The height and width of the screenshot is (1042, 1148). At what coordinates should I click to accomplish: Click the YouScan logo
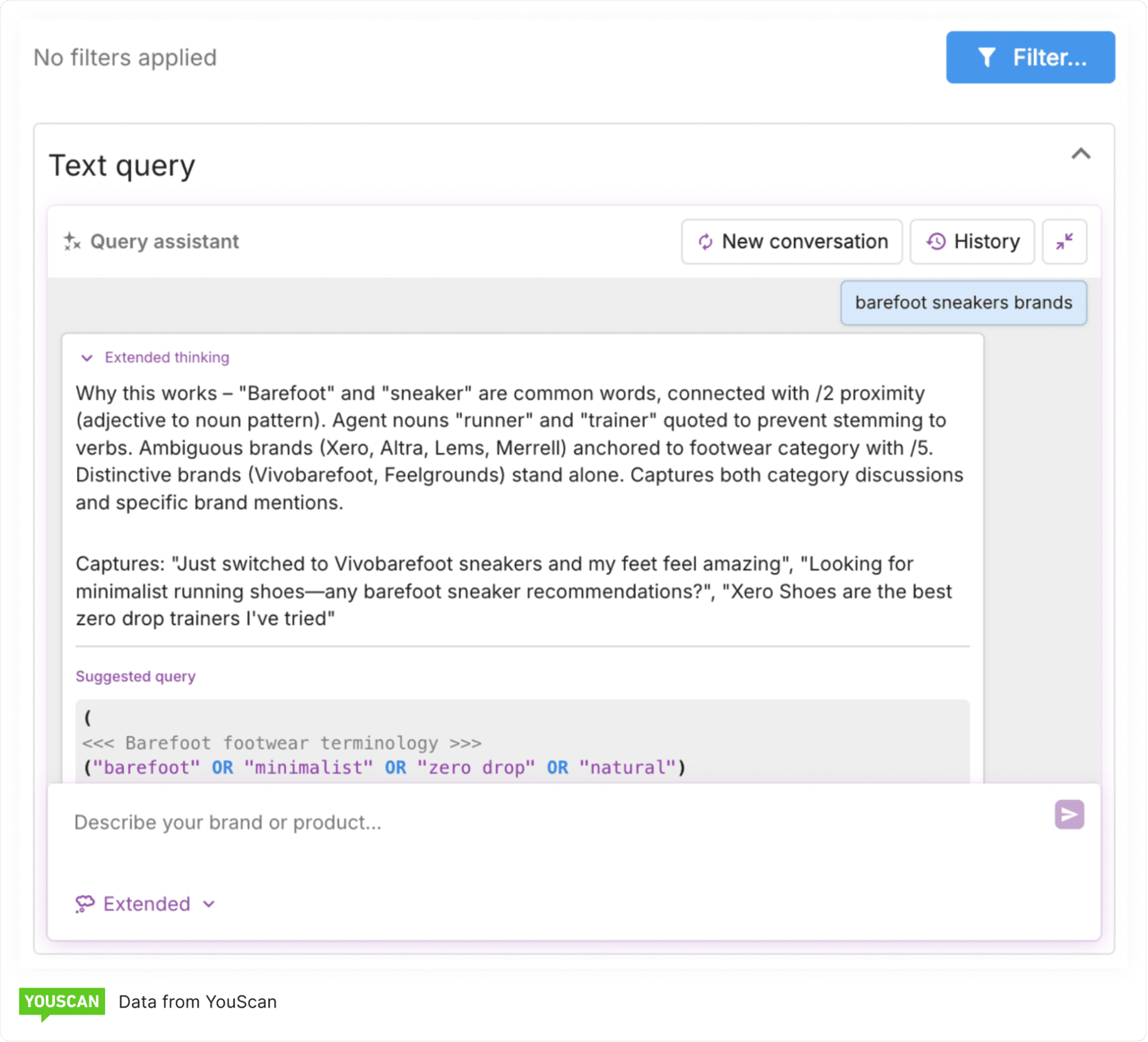click(x=62, y=1002)
